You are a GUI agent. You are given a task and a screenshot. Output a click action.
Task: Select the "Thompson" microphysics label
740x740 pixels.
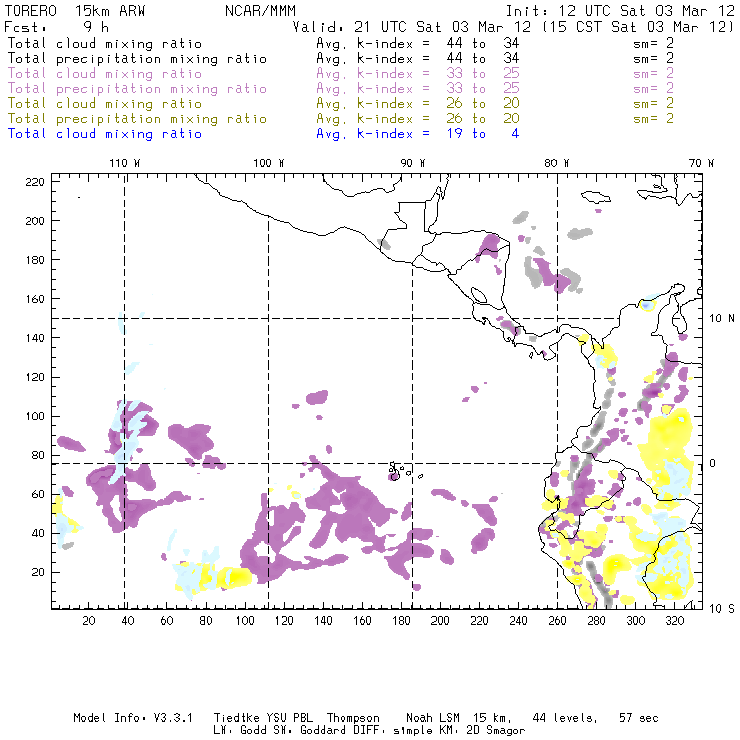pos(353,718)
